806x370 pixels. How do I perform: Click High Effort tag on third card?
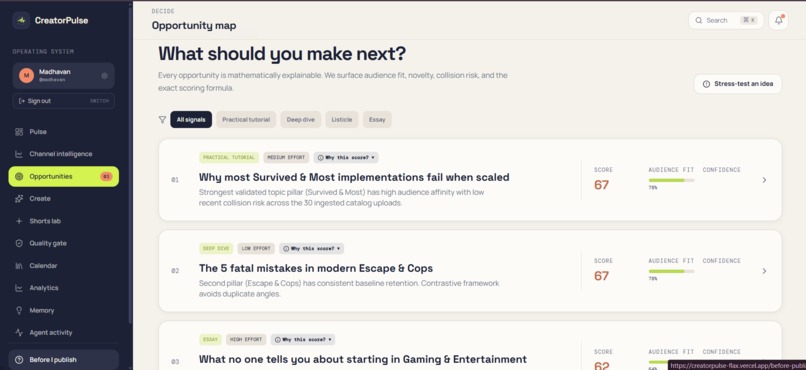click(246, 340)
